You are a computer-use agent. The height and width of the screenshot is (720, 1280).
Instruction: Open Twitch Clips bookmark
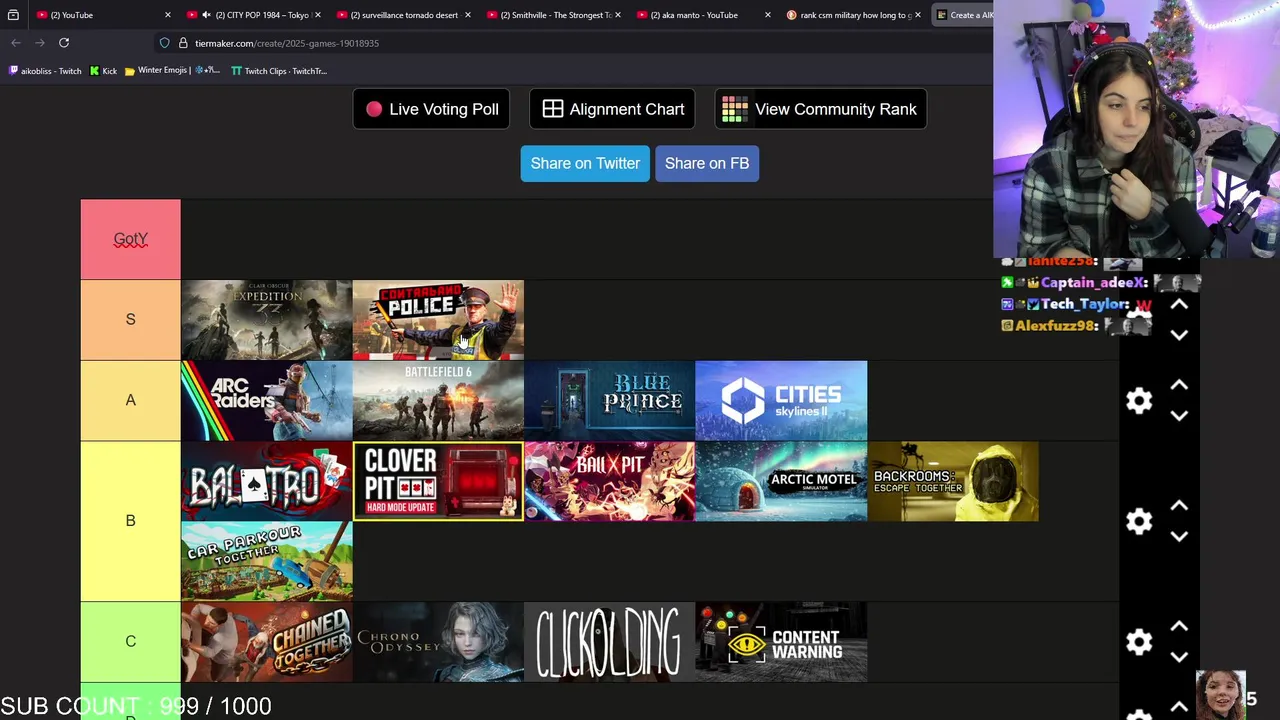point(279,71)
